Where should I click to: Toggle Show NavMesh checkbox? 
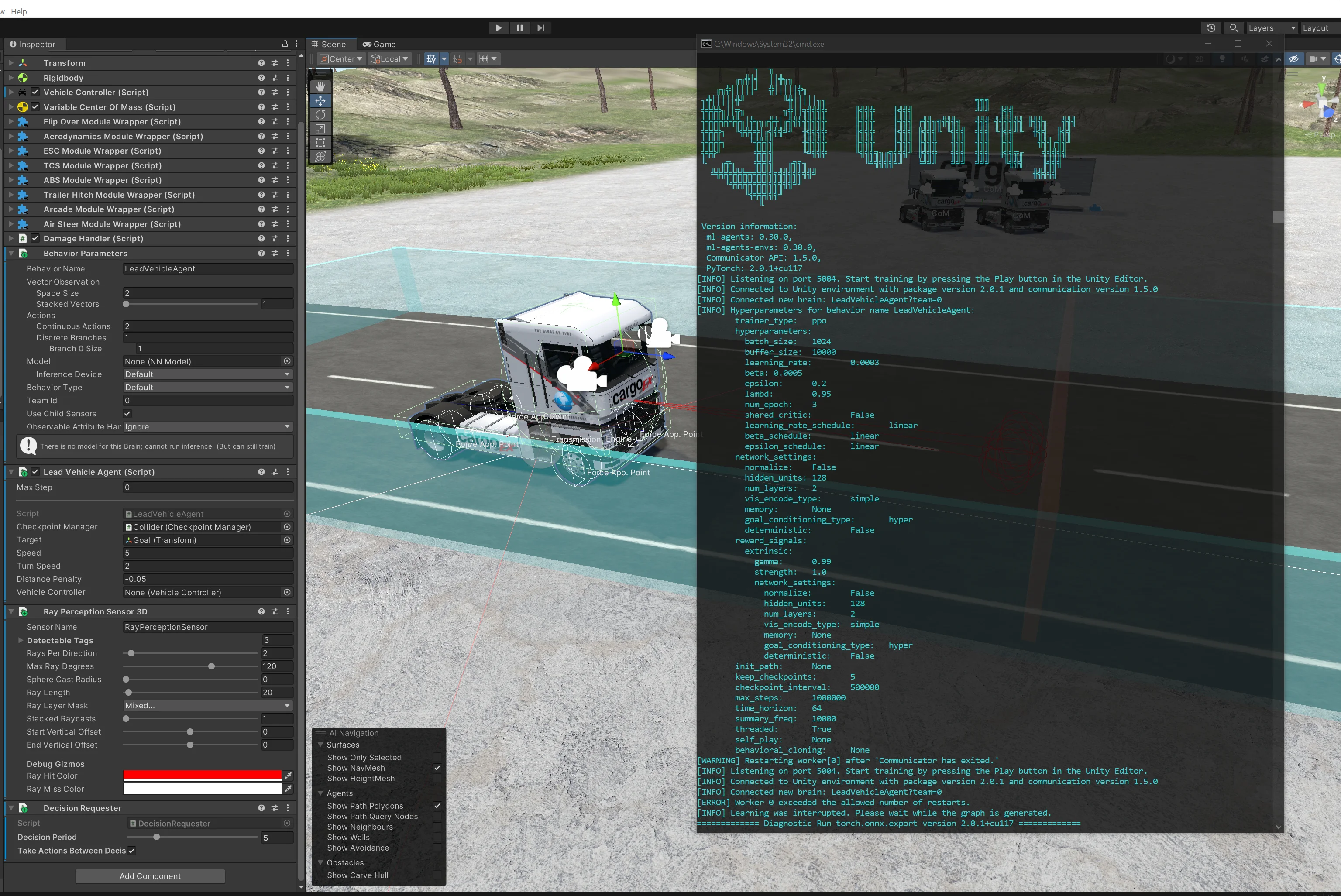coord(437,768)
